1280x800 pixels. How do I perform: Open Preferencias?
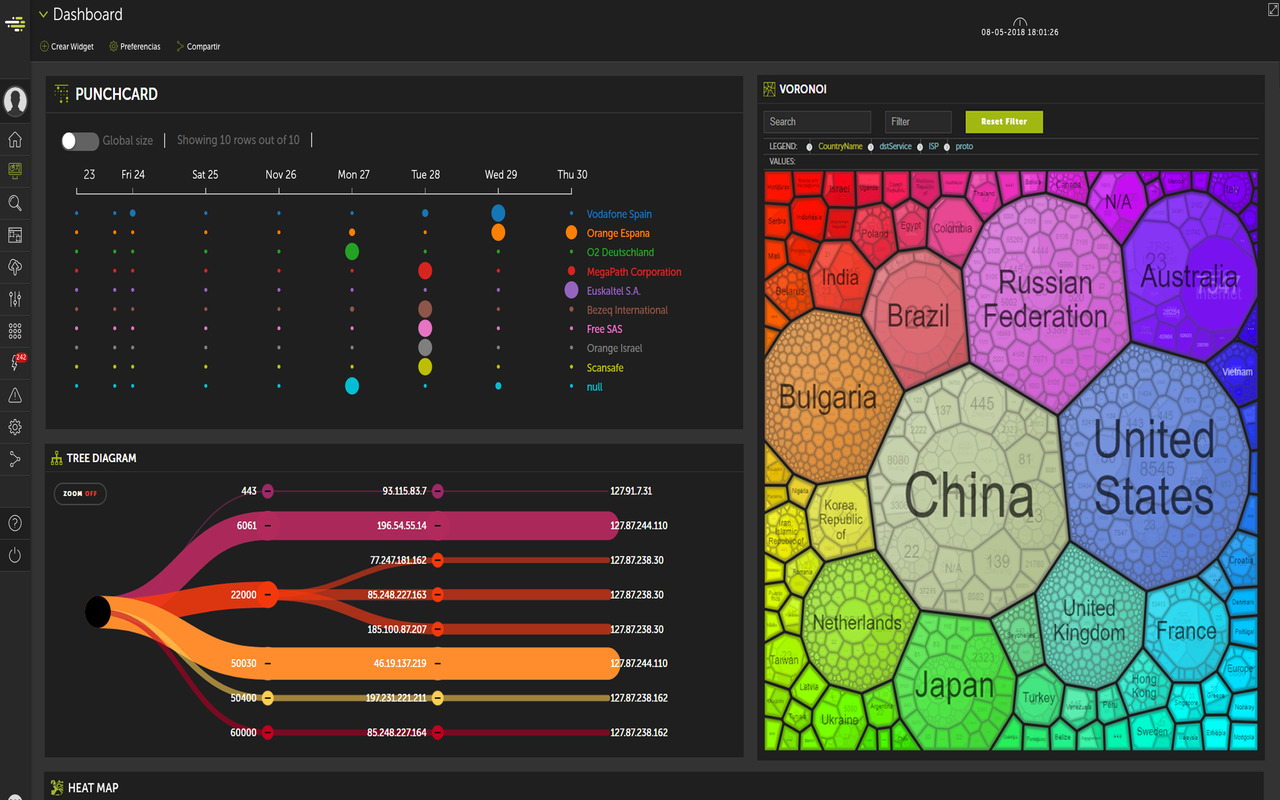click(x=135, y=47)
